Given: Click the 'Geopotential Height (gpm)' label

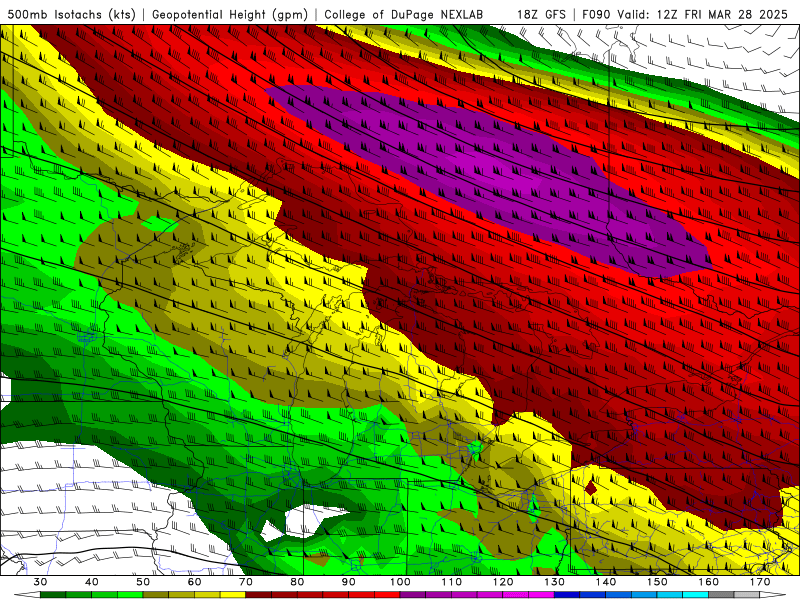Looking at the screenshot, I should 230,15.
